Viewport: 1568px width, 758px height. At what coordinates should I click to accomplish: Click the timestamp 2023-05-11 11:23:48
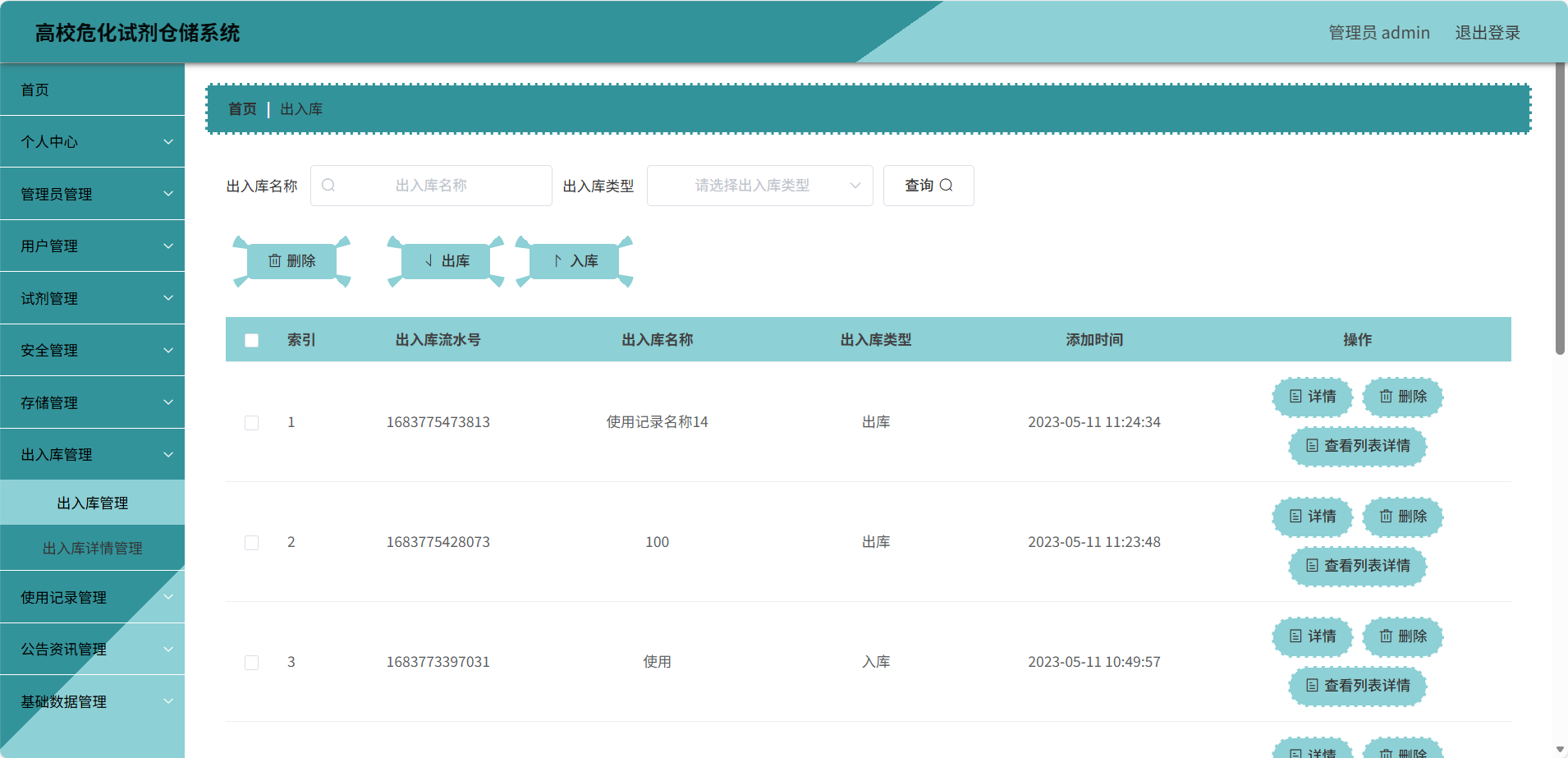tap(1094, 542)
